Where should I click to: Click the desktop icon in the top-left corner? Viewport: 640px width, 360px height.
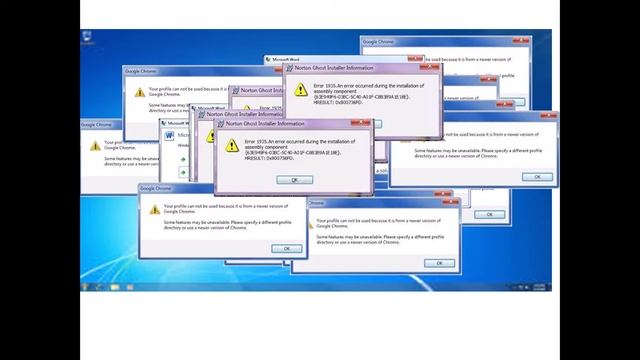(88, 37)
